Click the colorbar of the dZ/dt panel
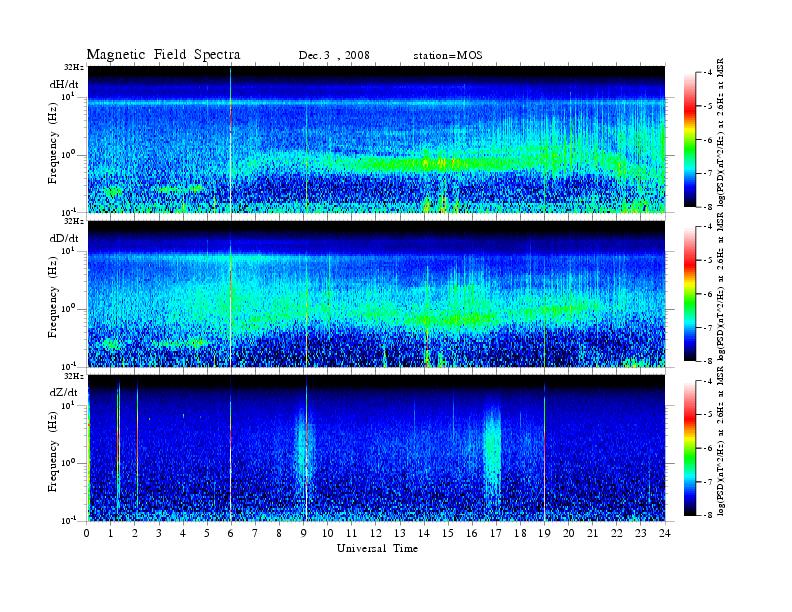Viewport: 792px width, 612px height. [x=689, y=448]
